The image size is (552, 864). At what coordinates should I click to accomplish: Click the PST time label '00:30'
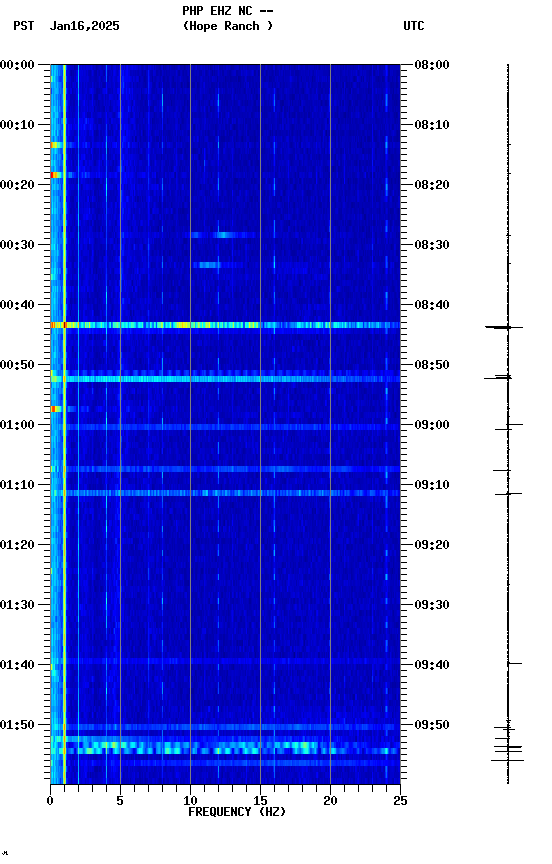click(x=17, y=245)
